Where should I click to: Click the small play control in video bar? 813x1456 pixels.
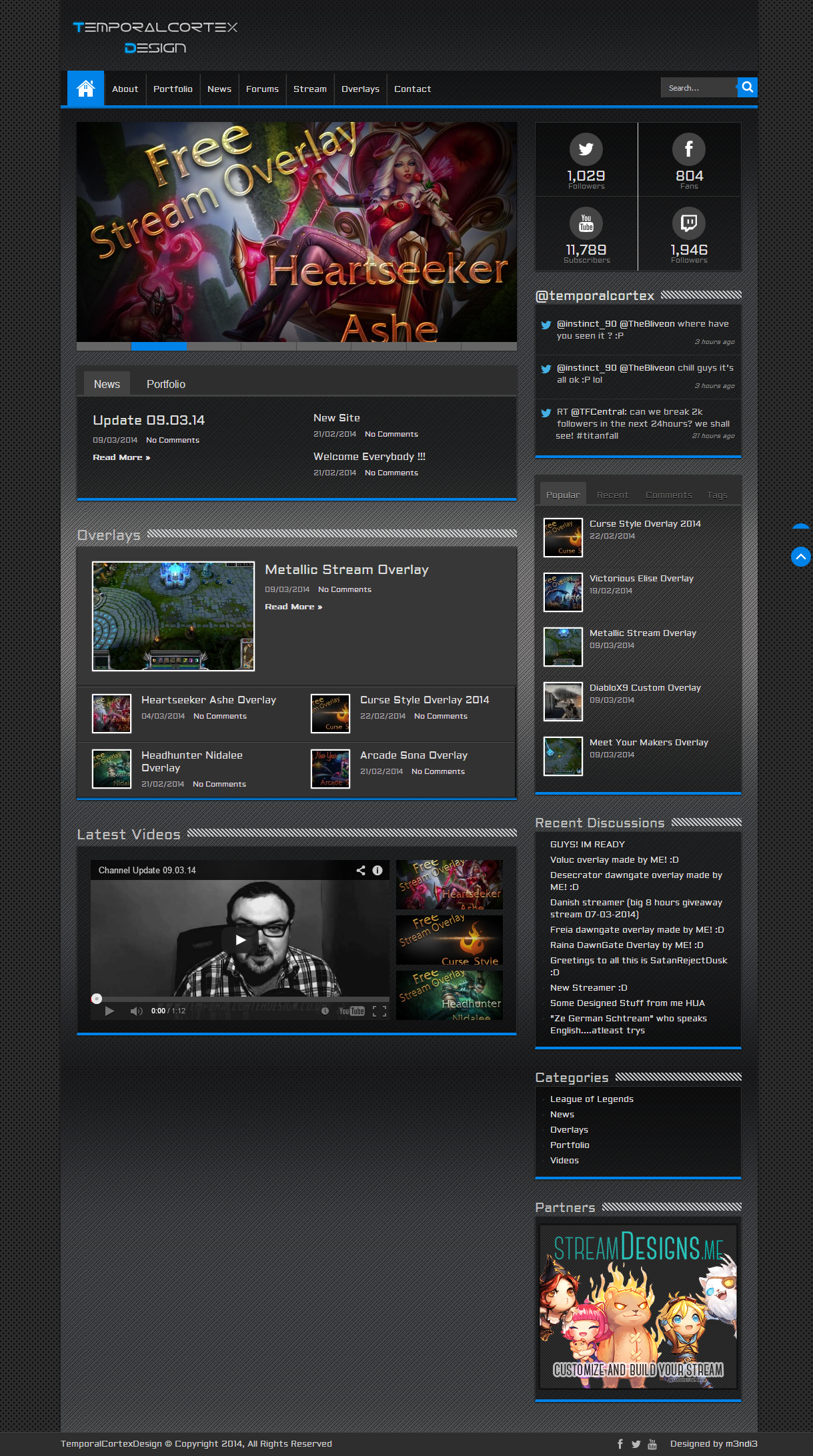[109, 1011]
